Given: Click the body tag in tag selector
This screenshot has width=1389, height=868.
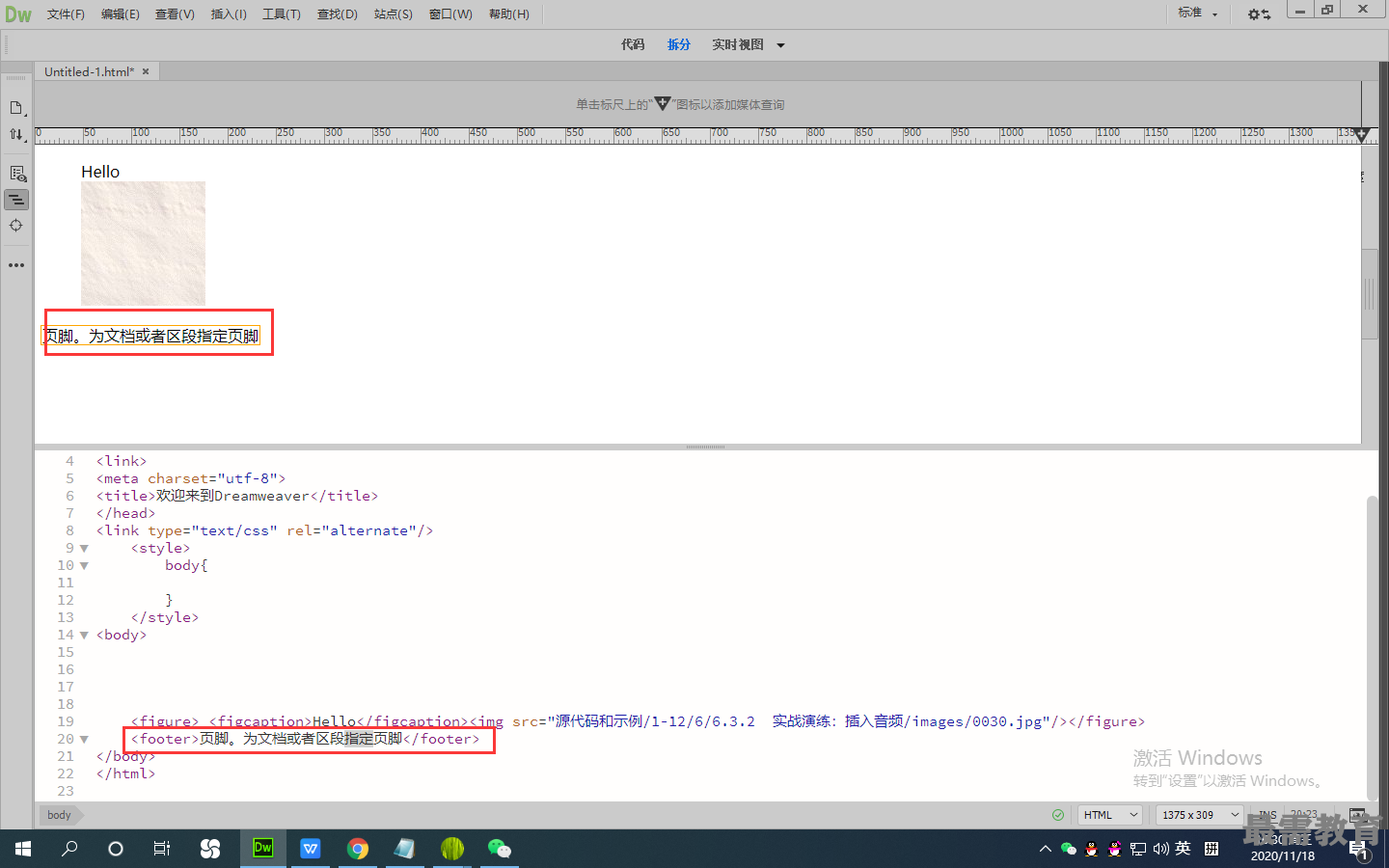Looking at the screenshot, I should 59,815.
